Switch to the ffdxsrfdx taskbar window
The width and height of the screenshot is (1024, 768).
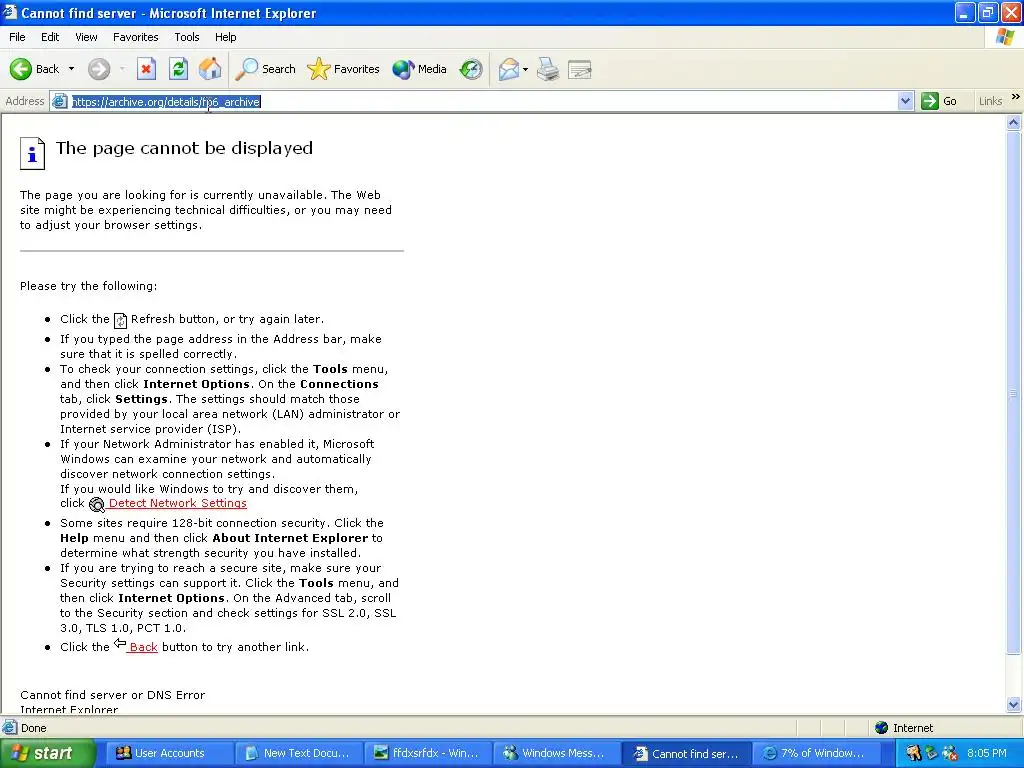tap(426, 753)
